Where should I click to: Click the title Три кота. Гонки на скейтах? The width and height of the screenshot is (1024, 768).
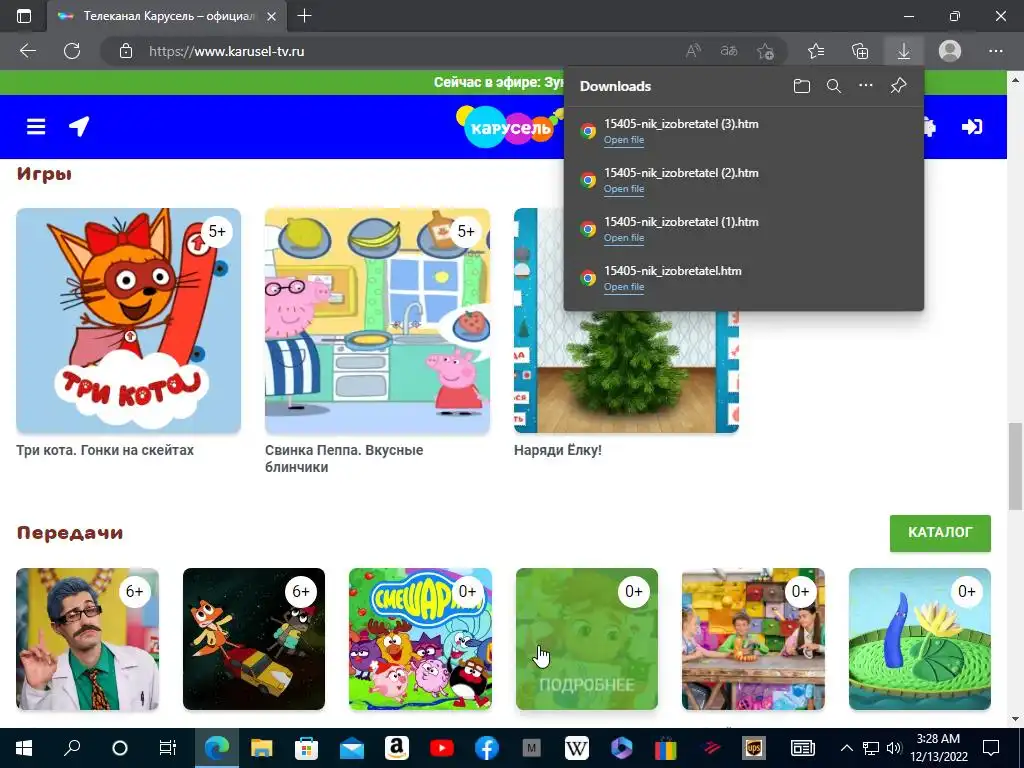(105, 450)
